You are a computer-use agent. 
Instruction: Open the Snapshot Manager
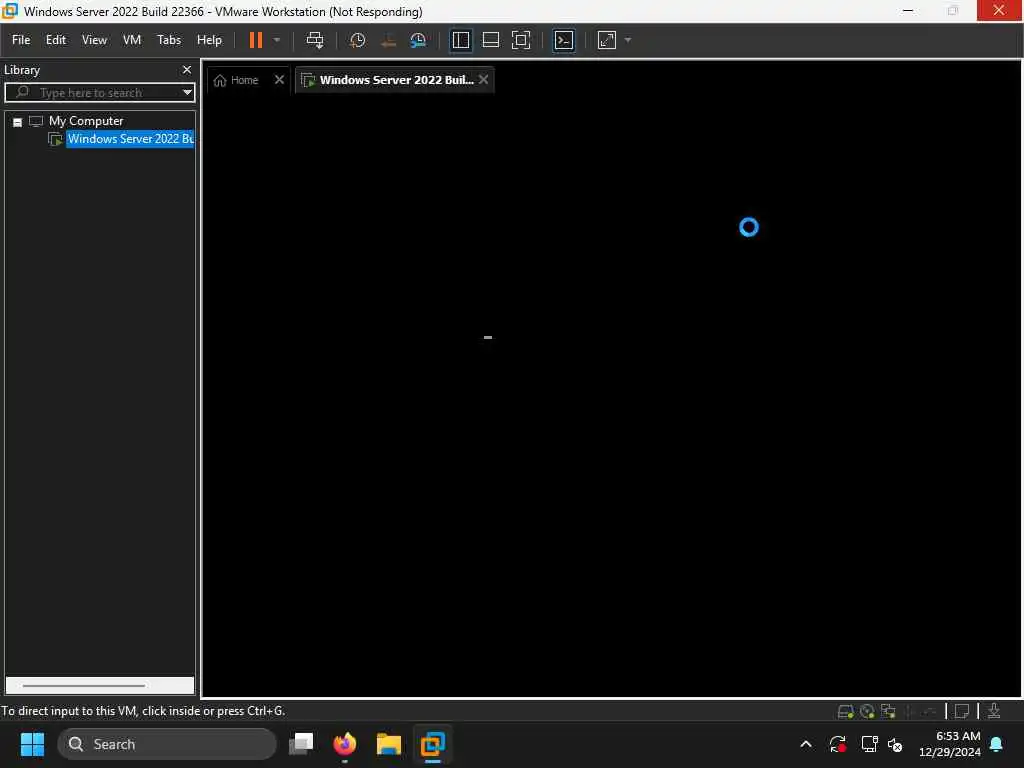coord(418,40)
